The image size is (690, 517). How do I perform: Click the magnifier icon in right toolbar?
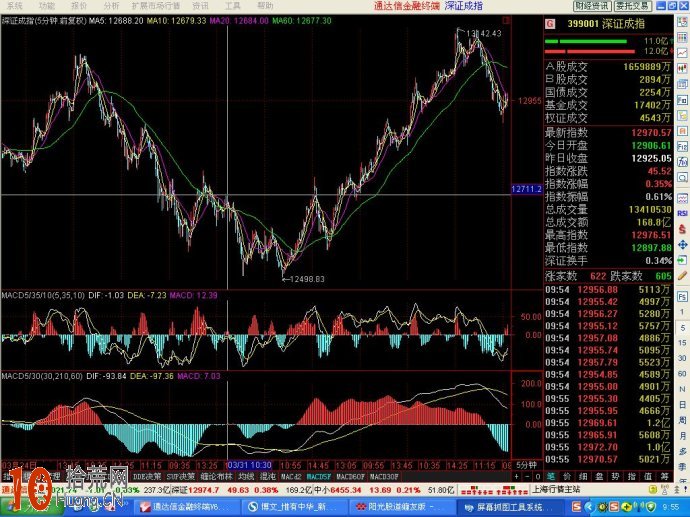(x=683, y=177)
